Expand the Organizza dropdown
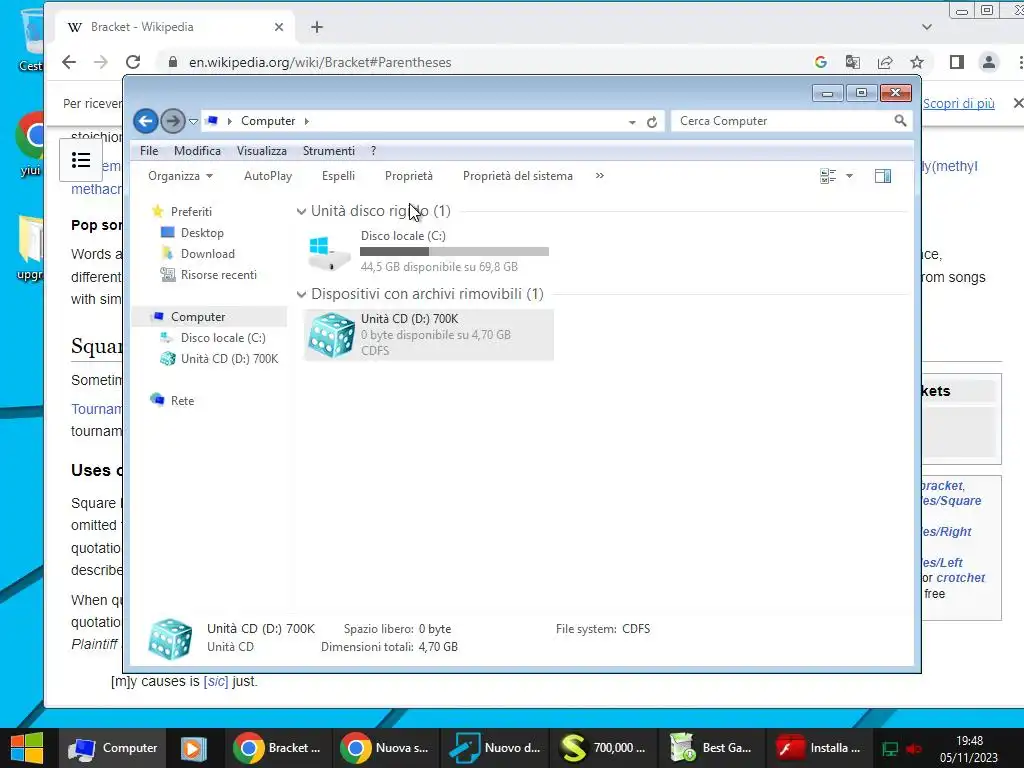Viewport: 1024px width, 768px height. pos(180,176)
